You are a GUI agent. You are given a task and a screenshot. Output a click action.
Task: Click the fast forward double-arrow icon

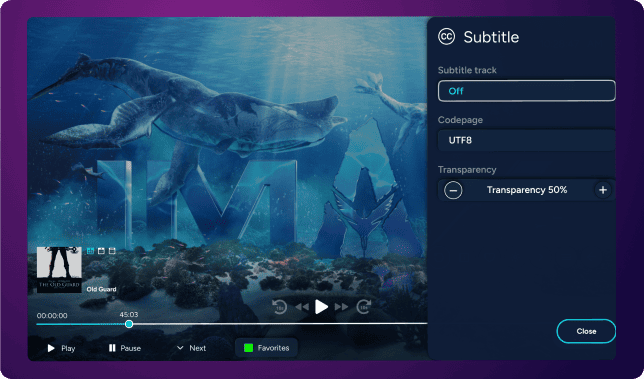341,307
